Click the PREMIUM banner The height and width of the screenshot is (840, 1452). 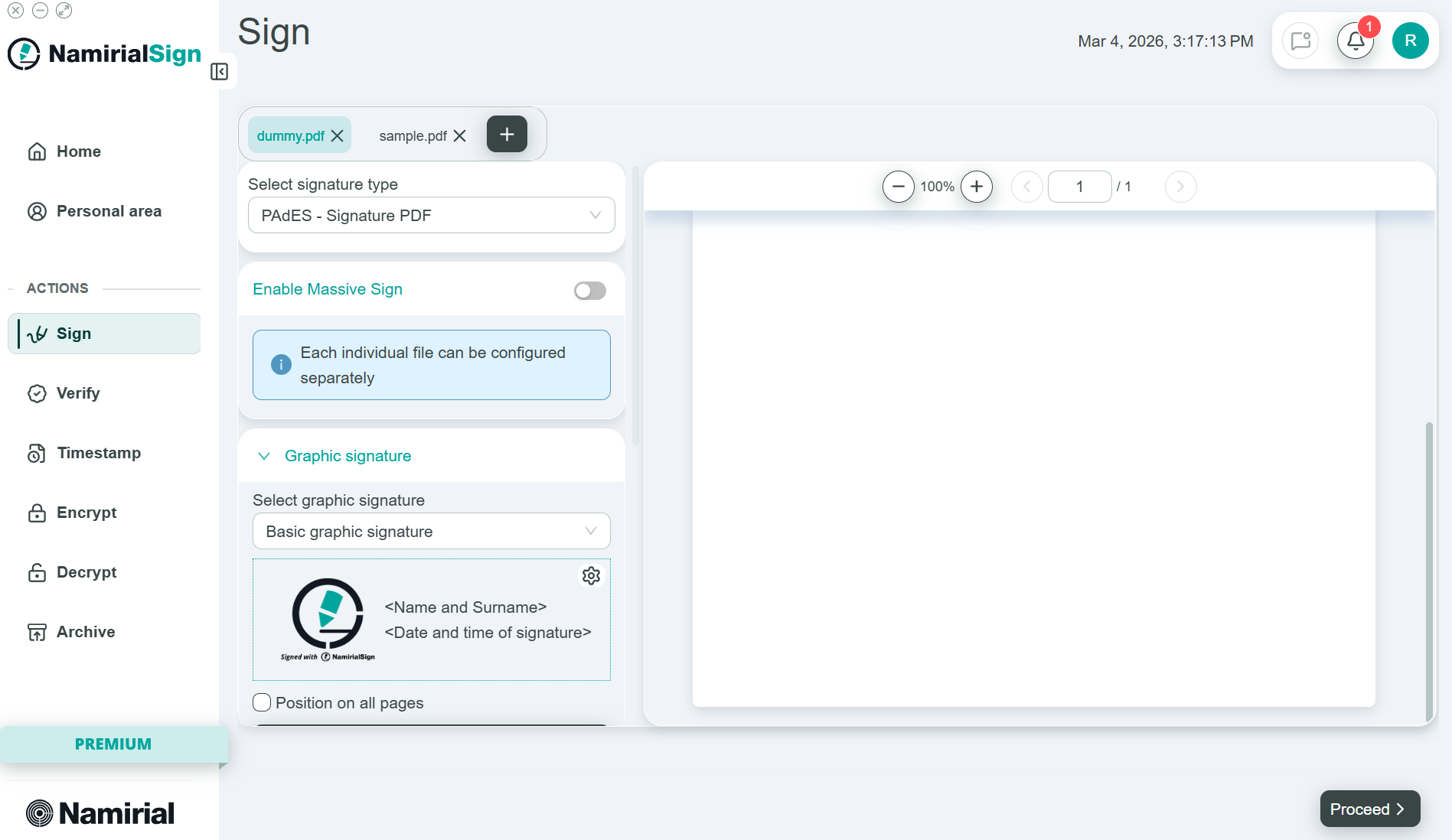pyautogui.click(x=113, y=744)
